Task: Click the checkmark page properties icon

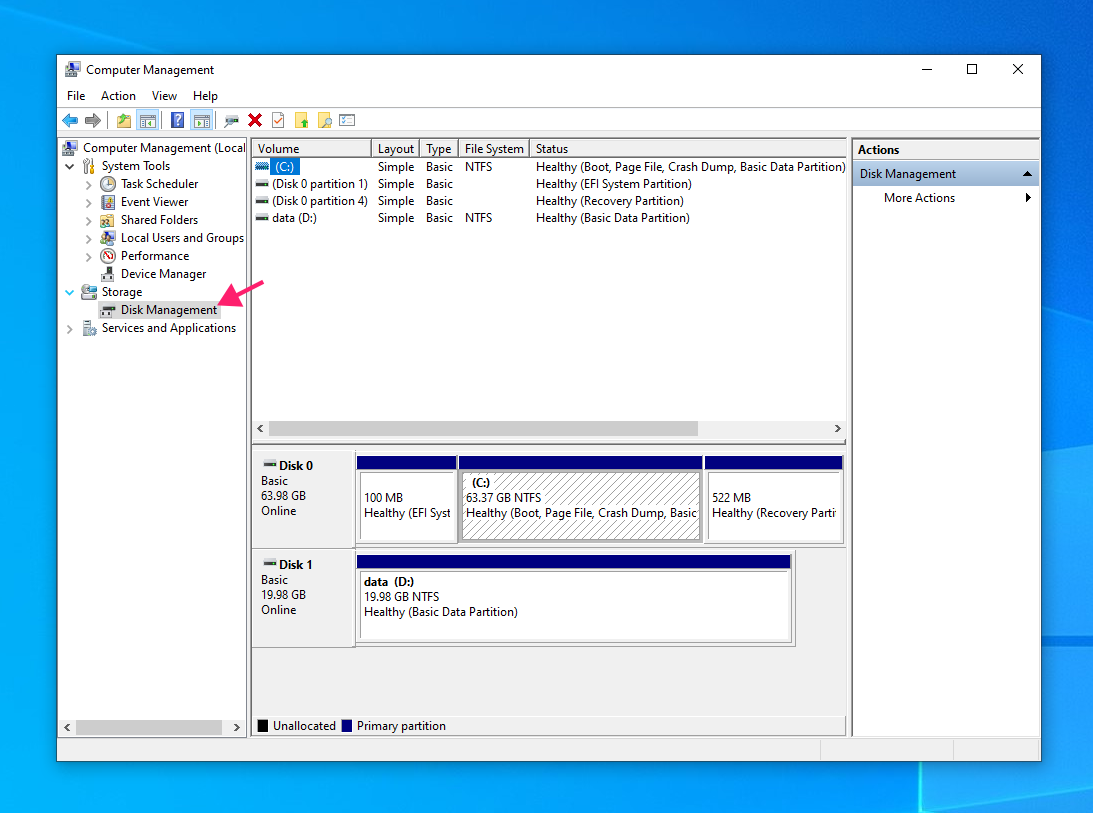Action: 278,121
